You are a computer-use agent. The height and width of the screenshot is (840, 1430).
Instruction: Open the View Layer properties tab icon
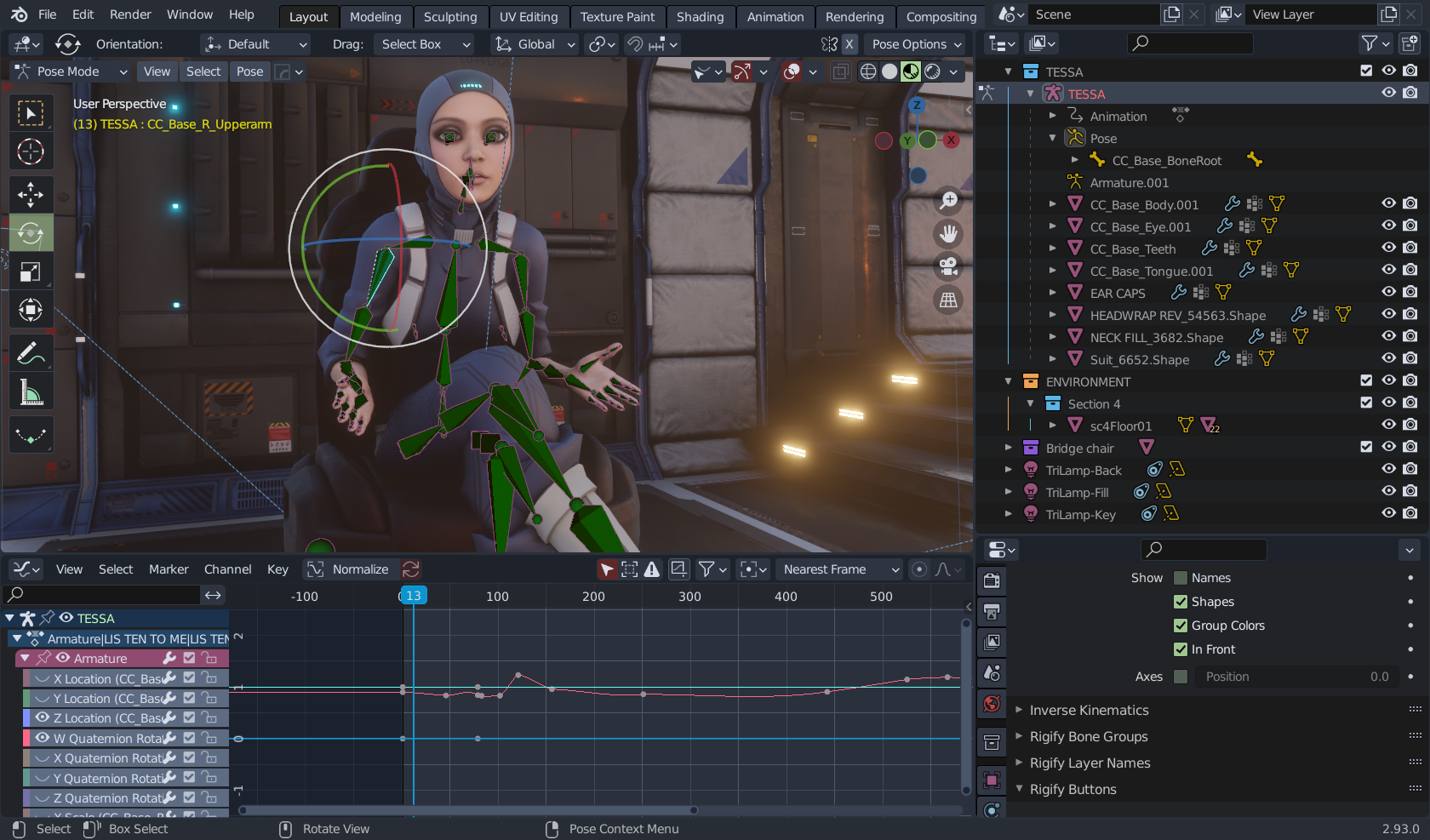pyautogui.click(x=992, y=642)
